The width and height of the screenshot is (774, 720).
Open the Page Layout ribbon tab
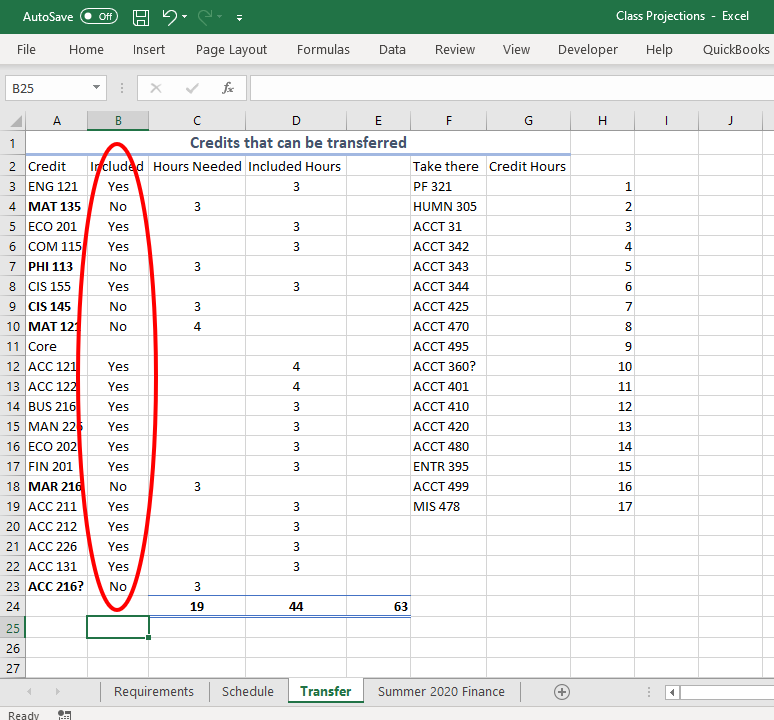pos(231,49)
